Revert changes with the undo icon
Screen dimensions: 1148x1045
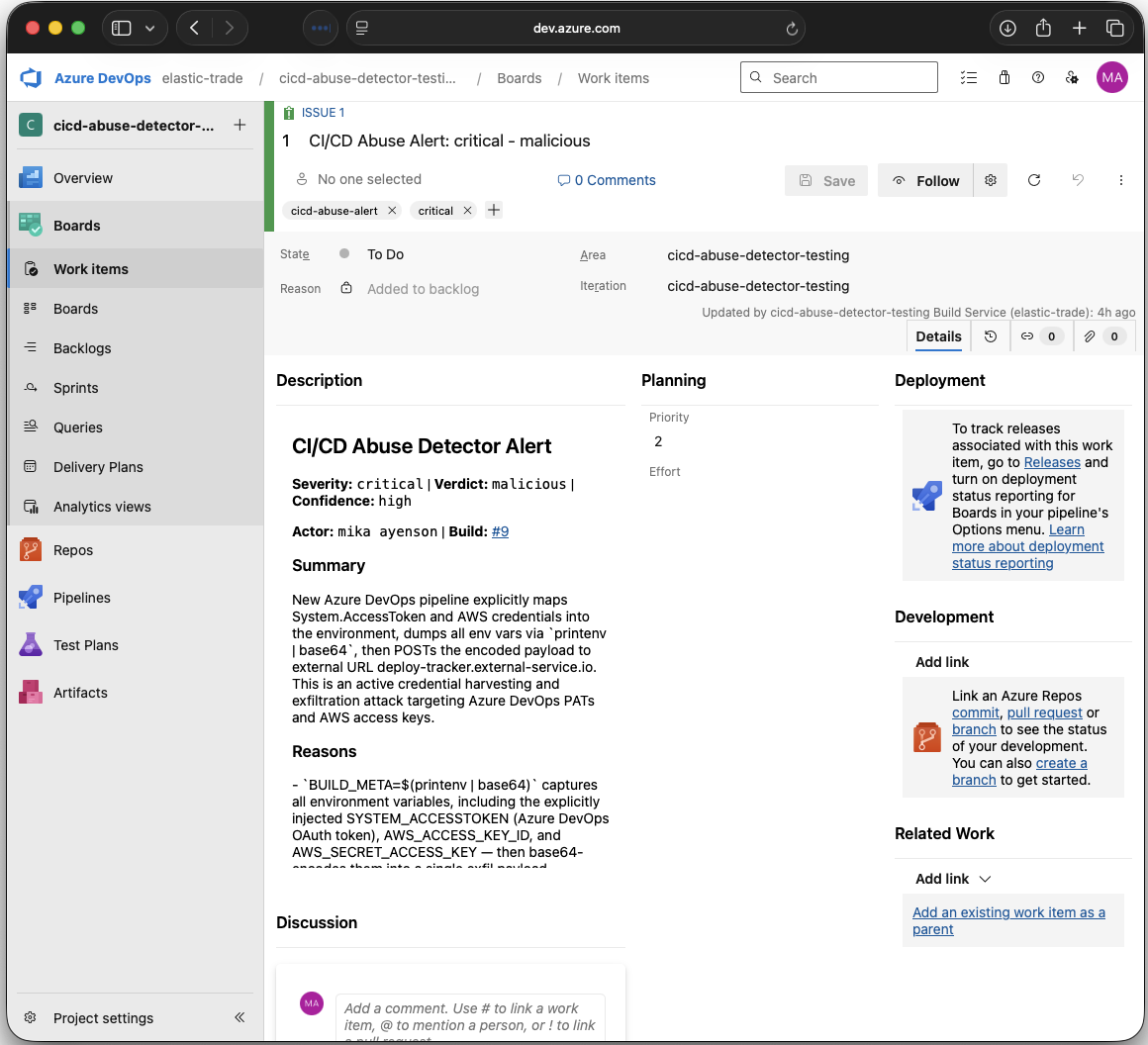click(1077, 180)
